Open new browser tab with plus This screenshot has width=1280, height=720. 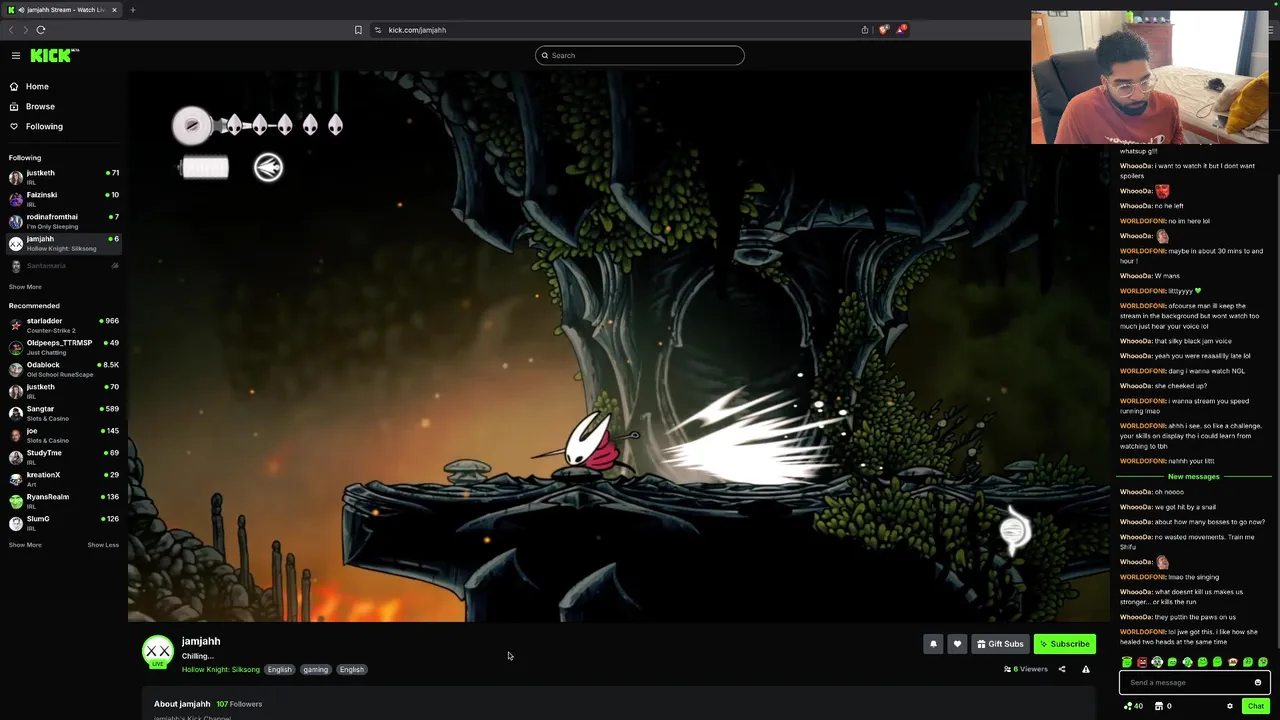coord(132,10)
